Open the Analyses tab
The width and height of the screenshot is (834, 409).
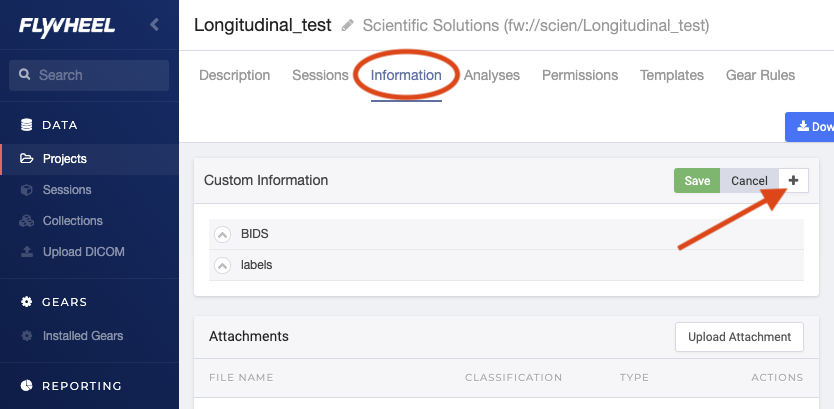[491, 76]
